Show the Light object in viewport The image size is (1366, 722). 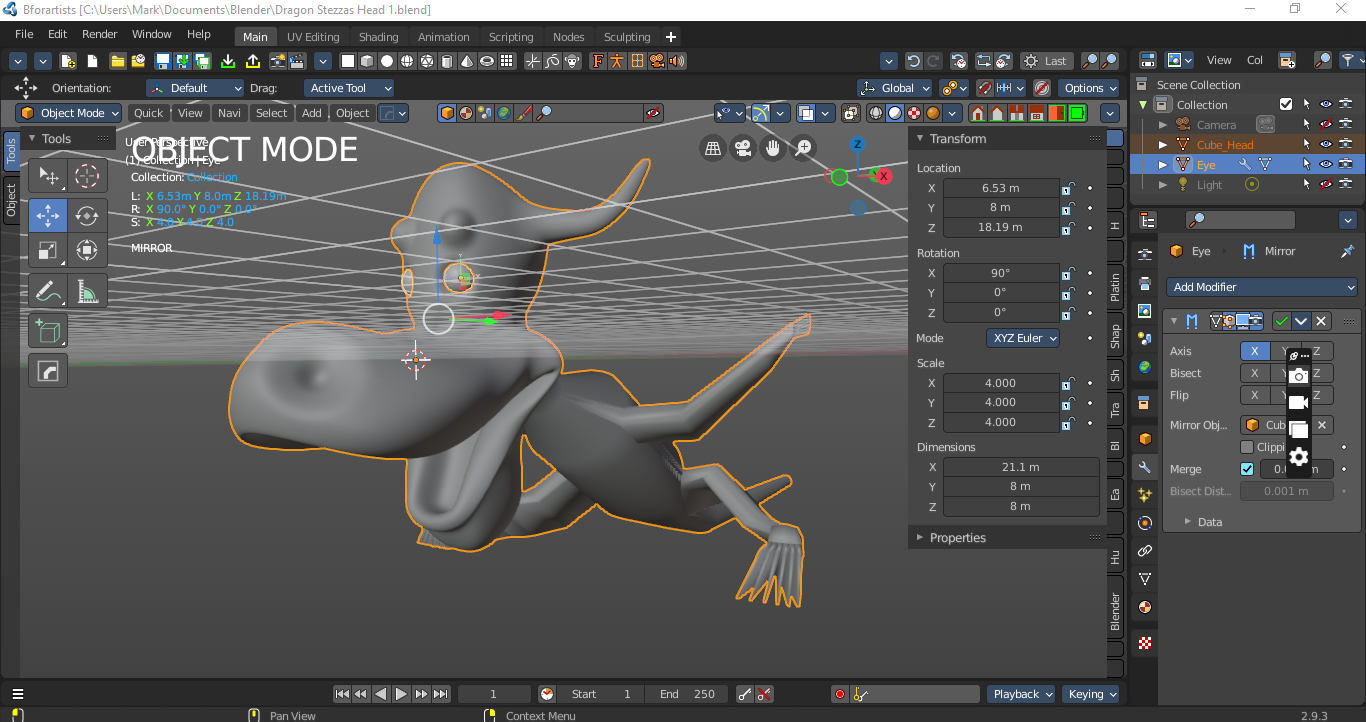(1326, 184)
